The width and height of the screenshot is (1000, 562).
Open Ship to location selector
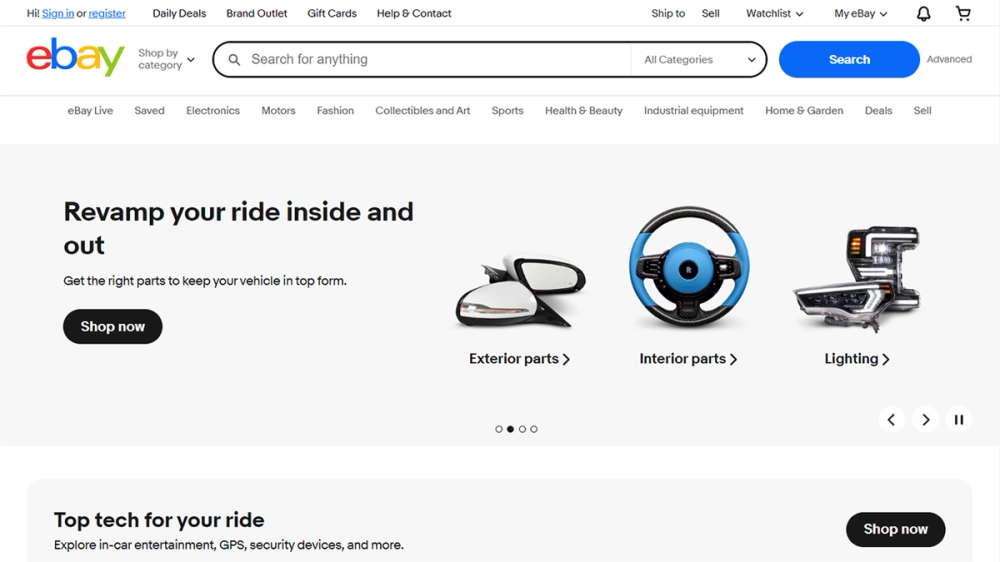click(x=668, y=13)
